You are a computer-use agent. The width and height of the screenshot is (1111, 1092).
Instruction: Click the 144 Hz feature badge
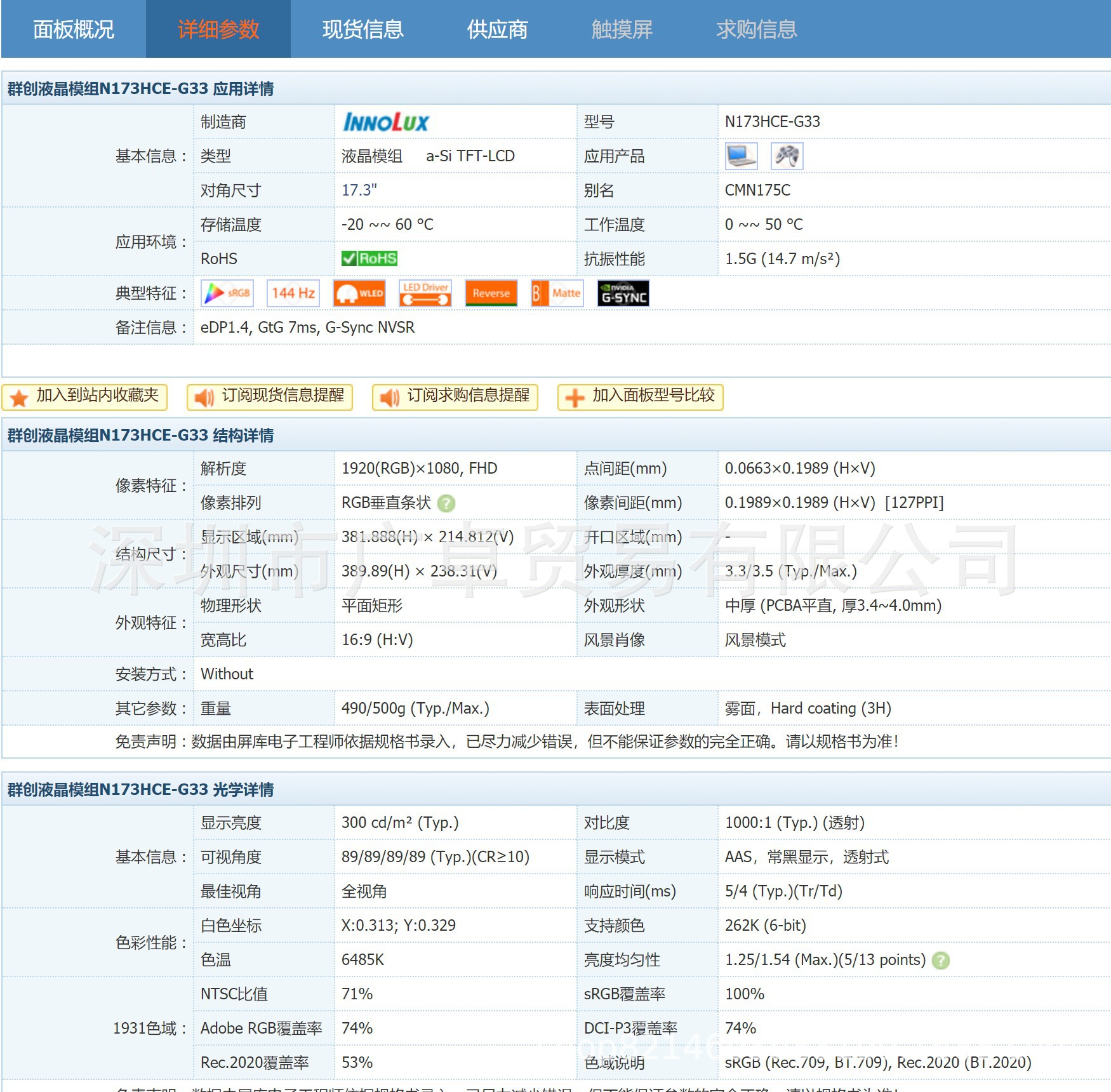[x=293, y=293]
